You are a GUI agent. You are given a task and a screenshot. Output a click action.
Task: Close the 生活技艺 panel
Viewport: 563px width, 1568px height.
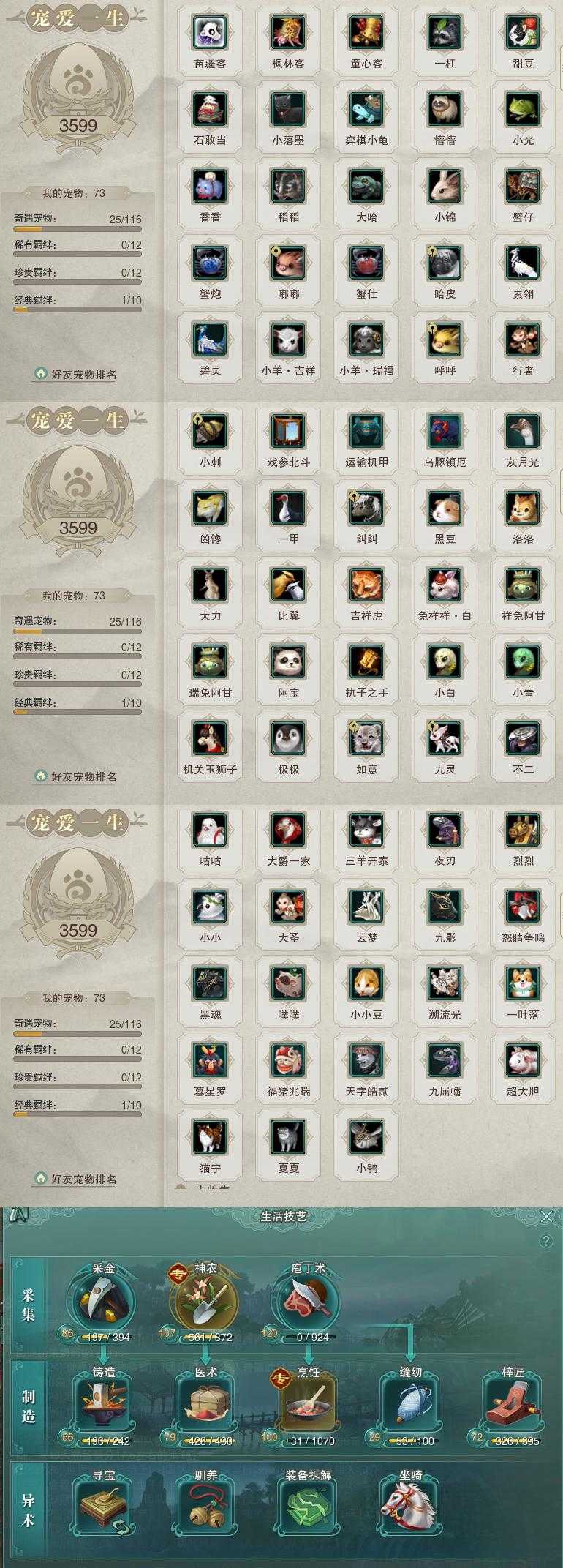coord(546,1216)
